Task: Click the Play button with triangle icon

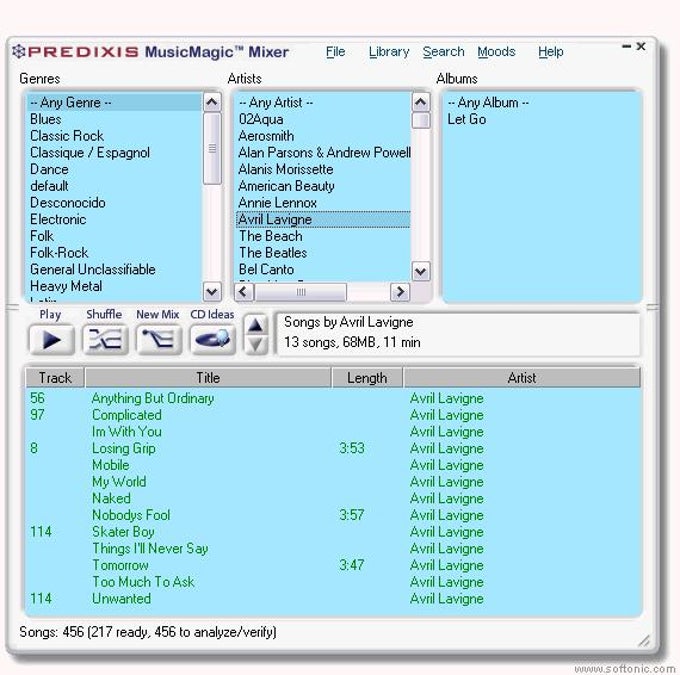Action: point(52,340)
